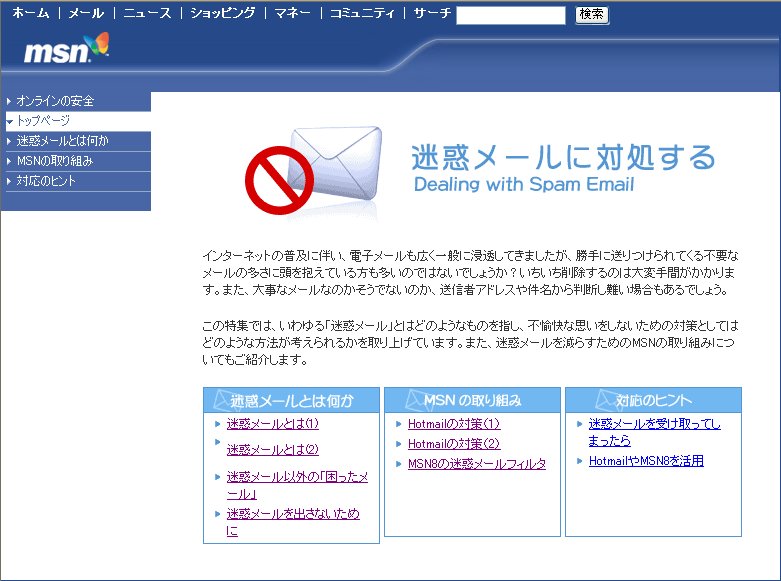This screenshot has width=781, height=581.
Task: Select 対応のヒント in sidebar
Action: tap(46, 181)
